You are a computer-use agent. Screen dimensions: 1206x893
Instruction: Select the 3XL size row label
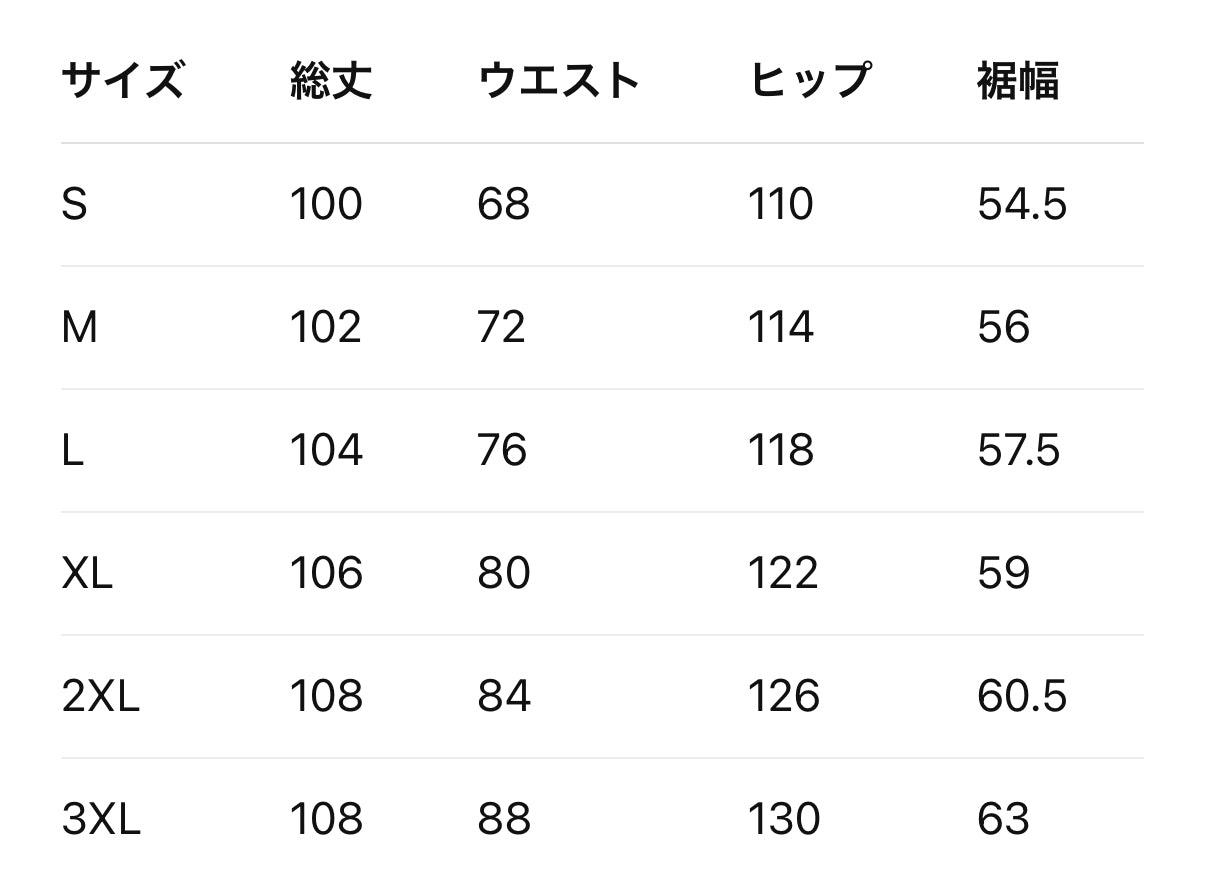click(101, 820)
